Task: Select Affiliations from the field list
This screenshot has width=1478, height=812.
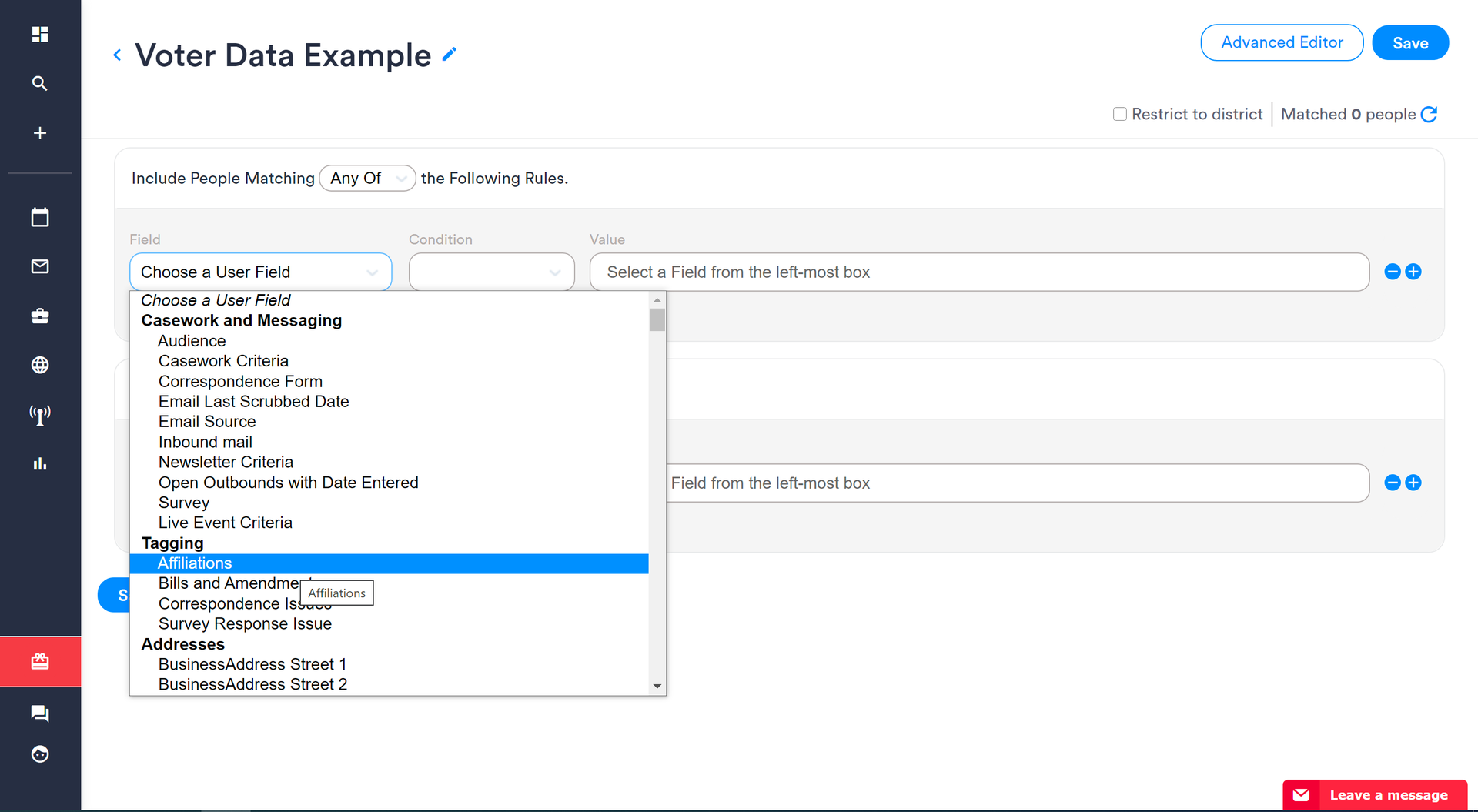Action: tap(195, 563)
